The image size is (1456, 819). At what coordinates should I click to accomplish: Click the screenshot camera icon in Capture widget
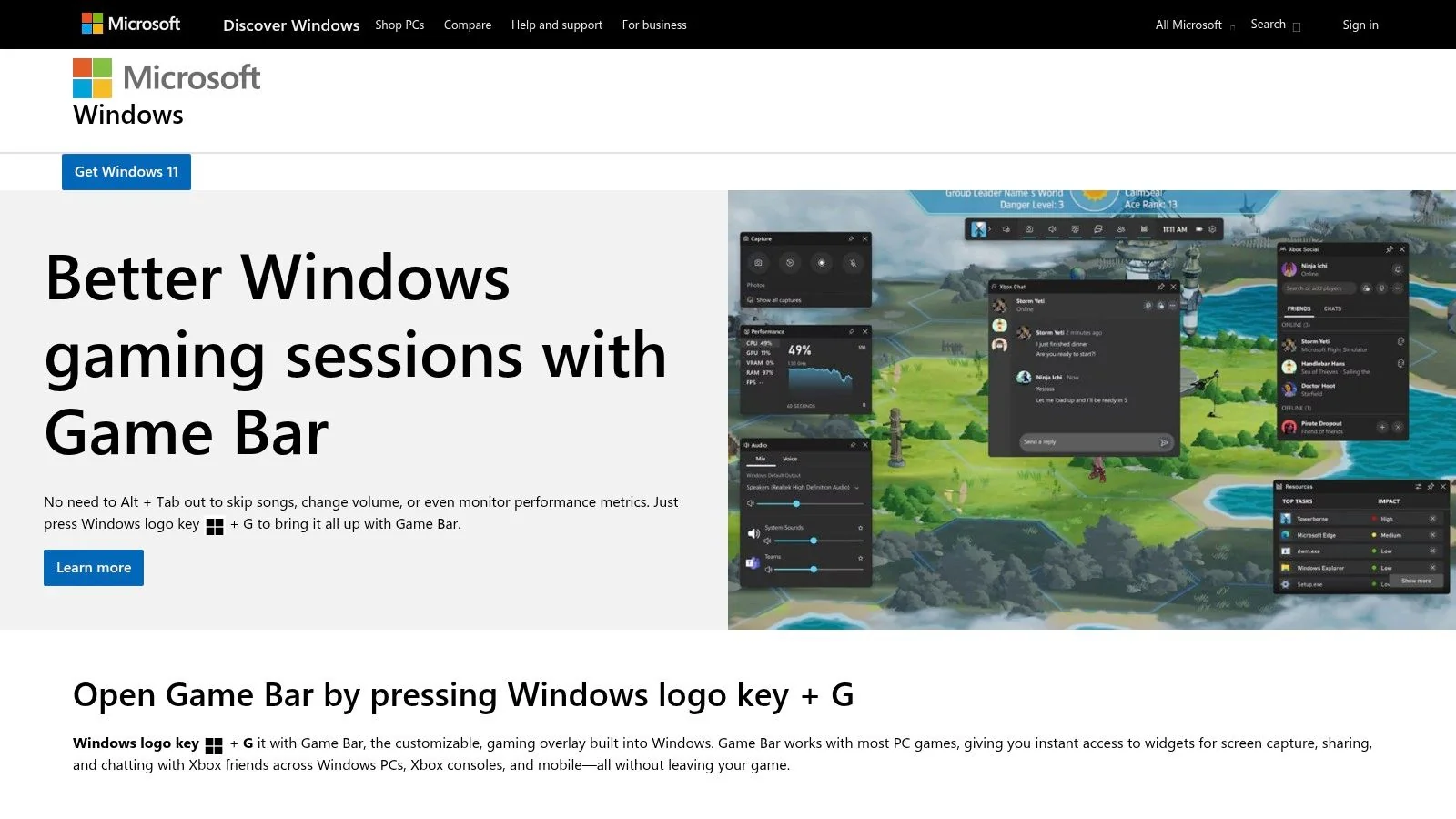point(758,263)
